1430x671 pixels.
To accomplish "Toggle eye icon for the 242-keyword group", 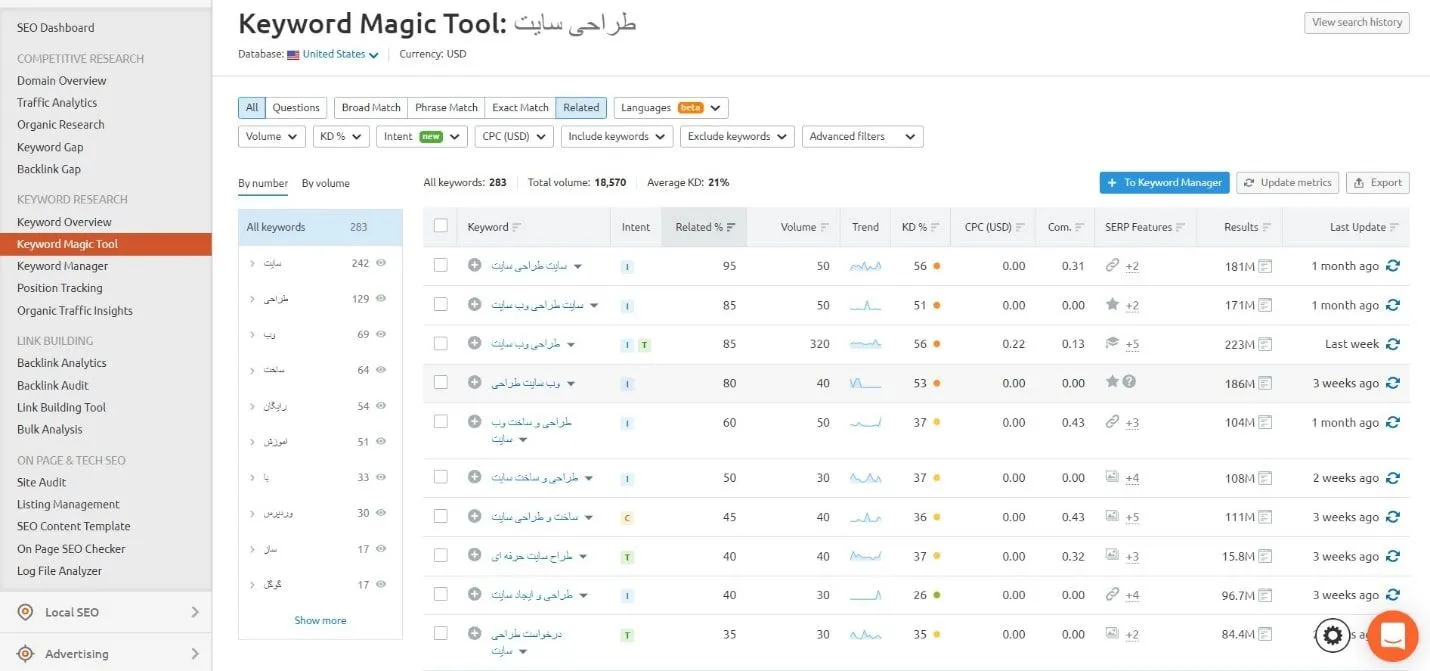I will (x=381, y=263).
